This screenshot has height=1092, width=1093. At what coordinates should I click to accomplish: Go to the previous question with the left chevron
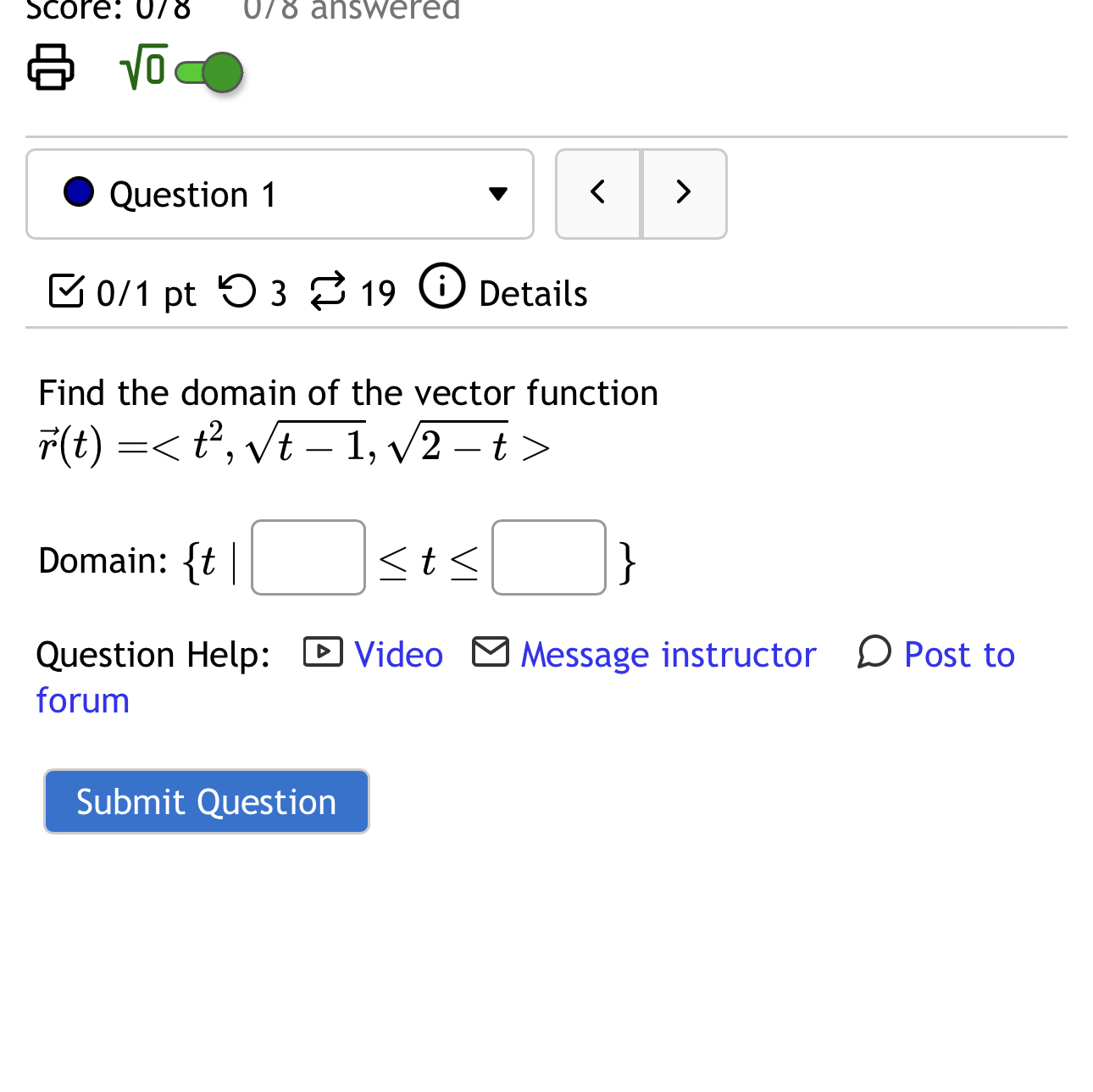598,193
